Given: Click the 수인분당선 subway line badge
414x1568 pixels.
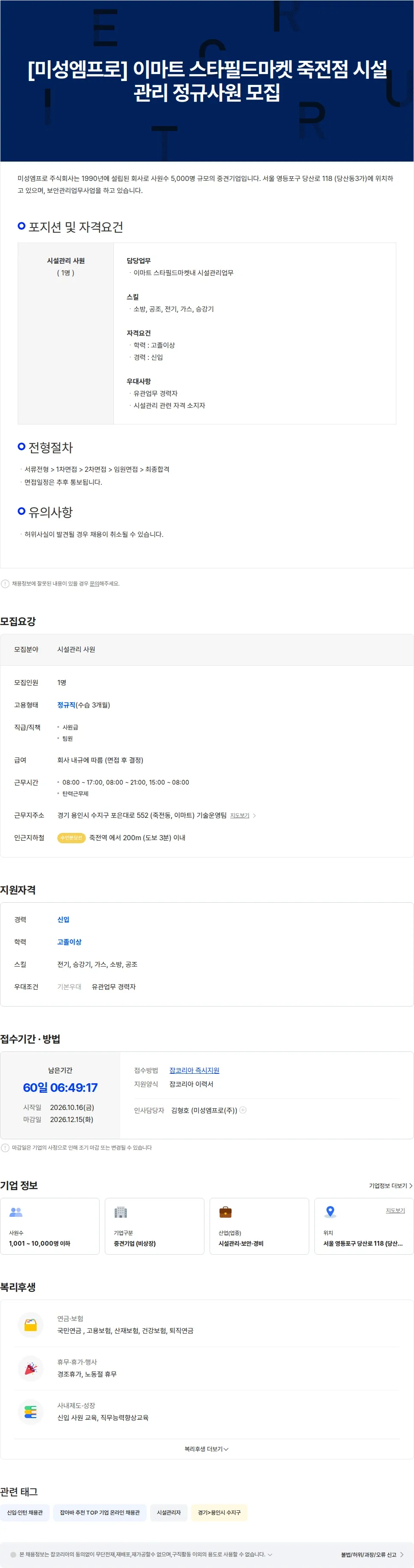Looking at the screenshot, I should (x=71, y=838).
